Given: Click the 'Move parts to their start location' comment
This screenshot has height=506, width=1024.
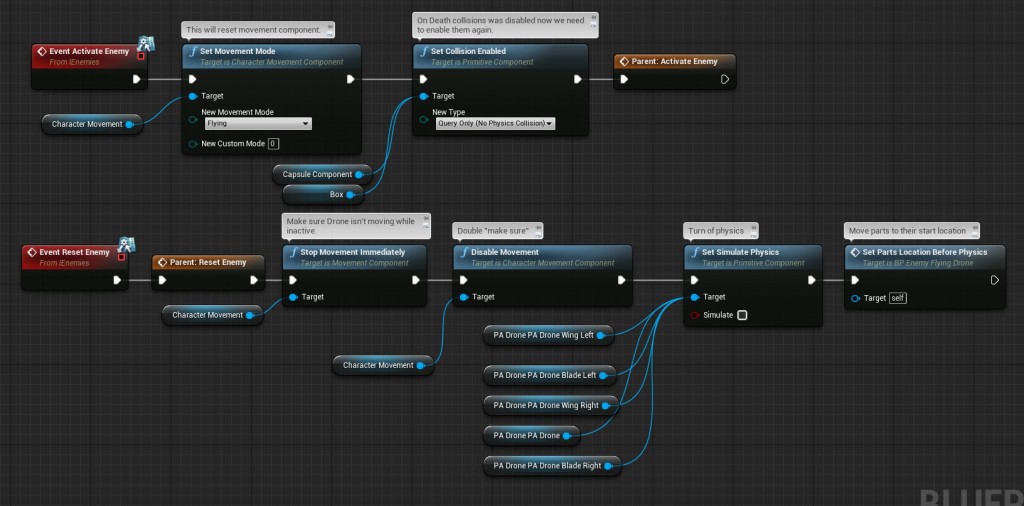Looking at the screenshot, I should pyautogui.click(x=912, y=230).
